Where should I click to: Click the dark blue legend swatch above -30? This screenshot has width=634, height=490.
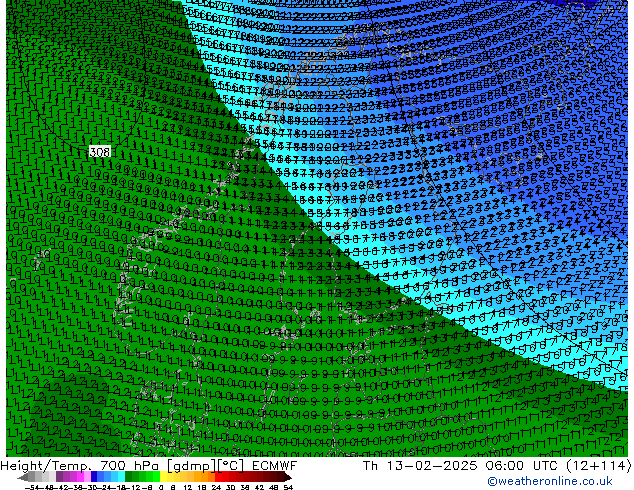tap(94, 477)
